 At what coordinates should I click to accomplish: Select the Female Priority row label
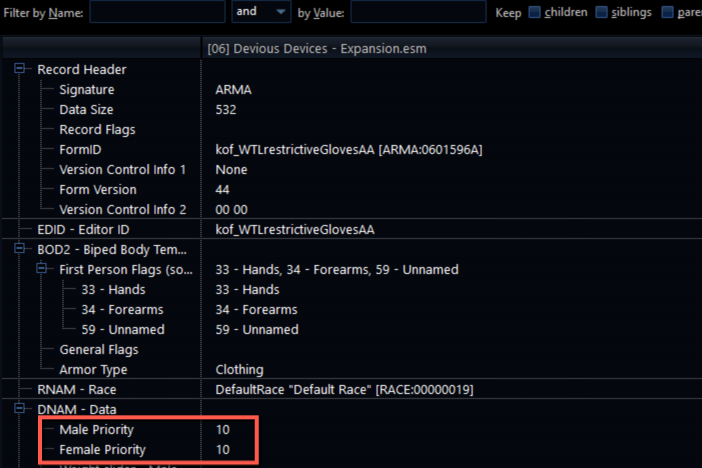[x=103, y=450]
